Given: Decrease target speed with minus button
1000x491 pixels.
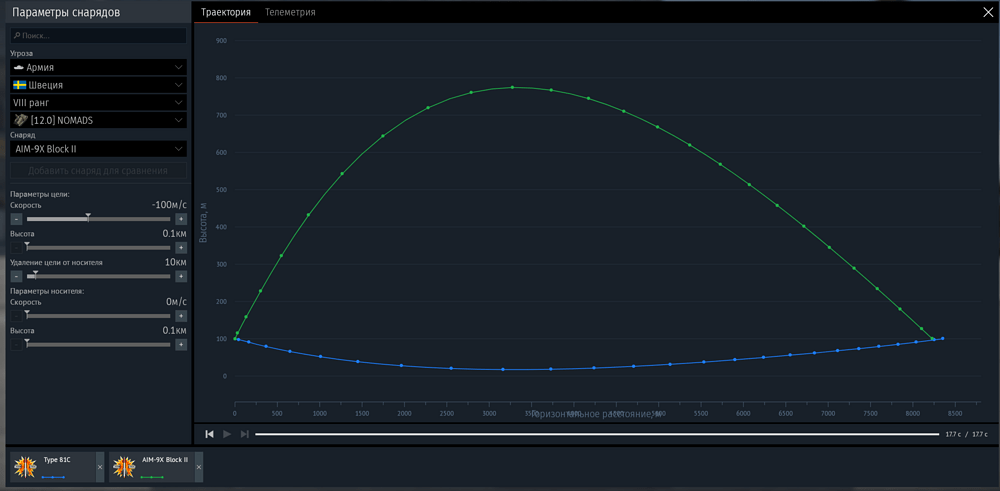Looking at the screenshot, I should (x=17, y=219).
